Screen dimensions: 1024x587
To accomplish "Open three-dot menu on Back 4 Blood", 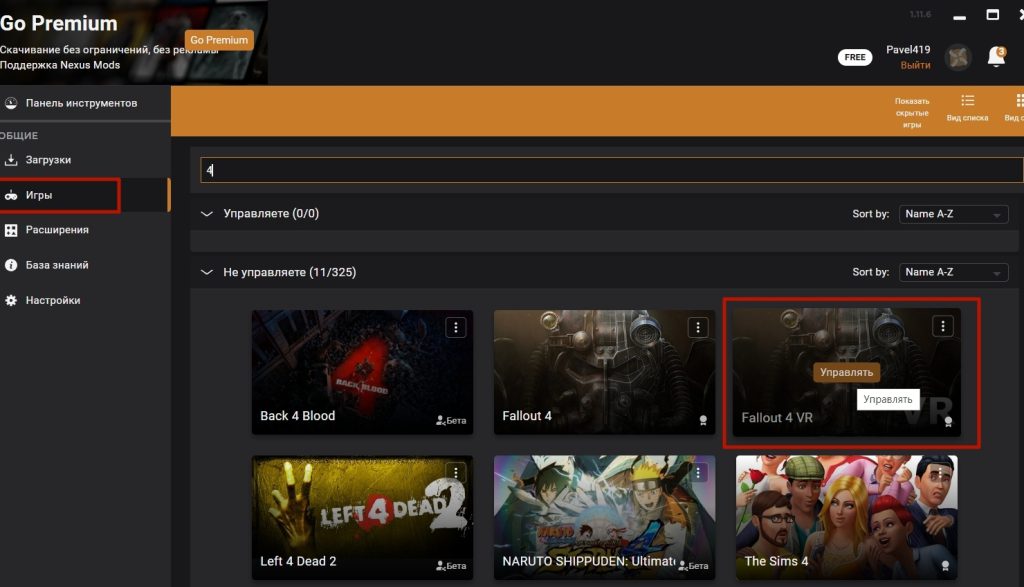I will tap(456, 327).
